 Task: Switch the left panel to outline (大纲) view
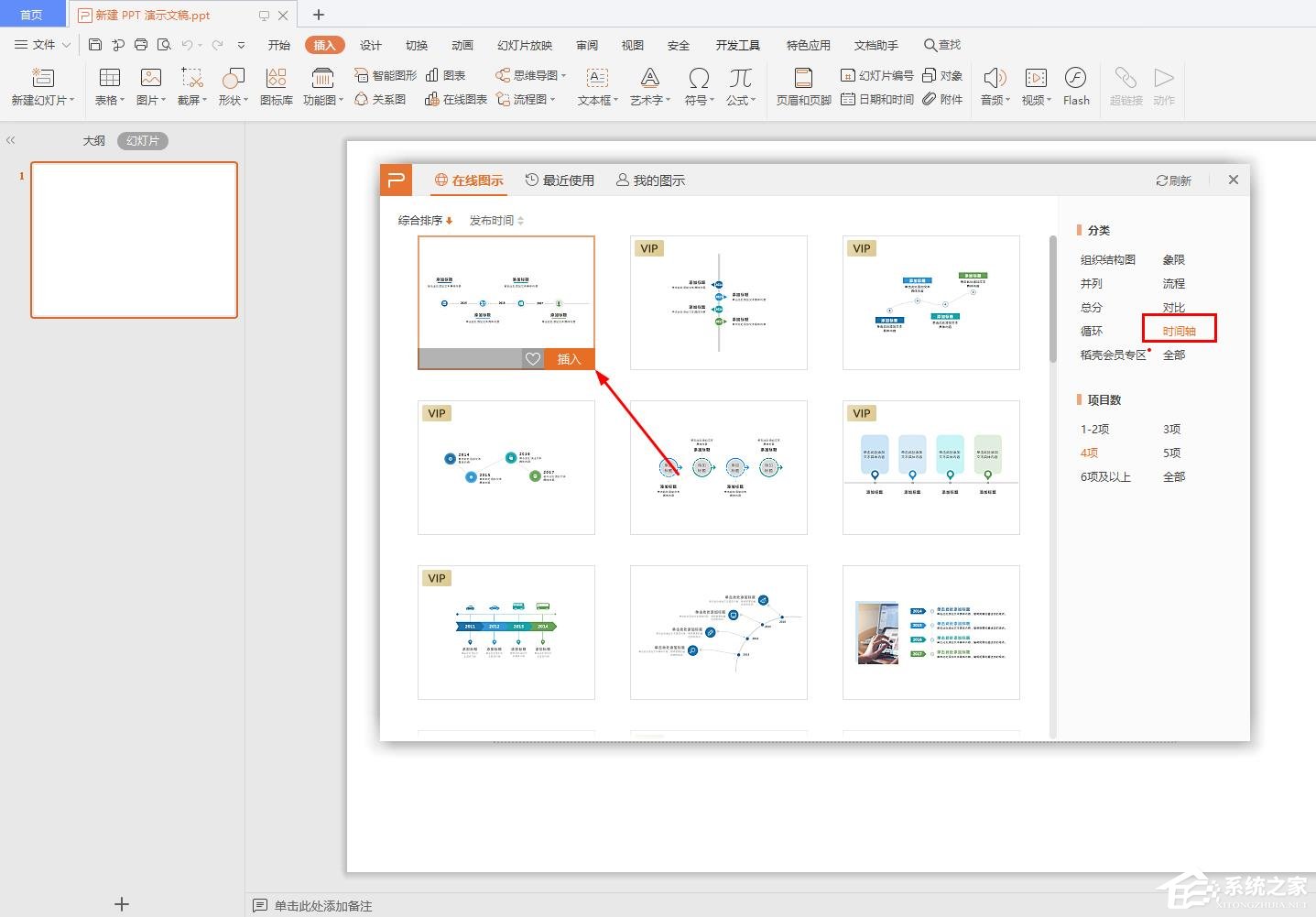click(x=93, y=141)
